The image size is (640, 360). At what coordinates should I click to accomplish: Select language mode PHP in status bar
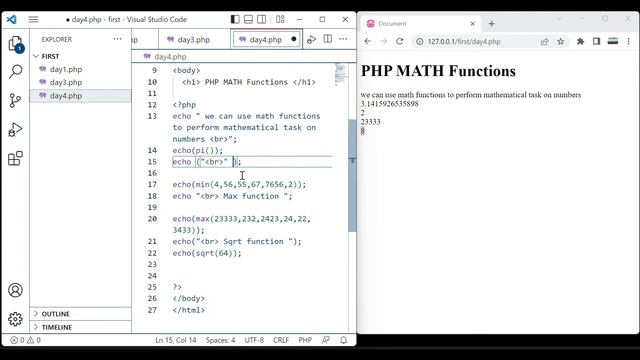point(305,340)
